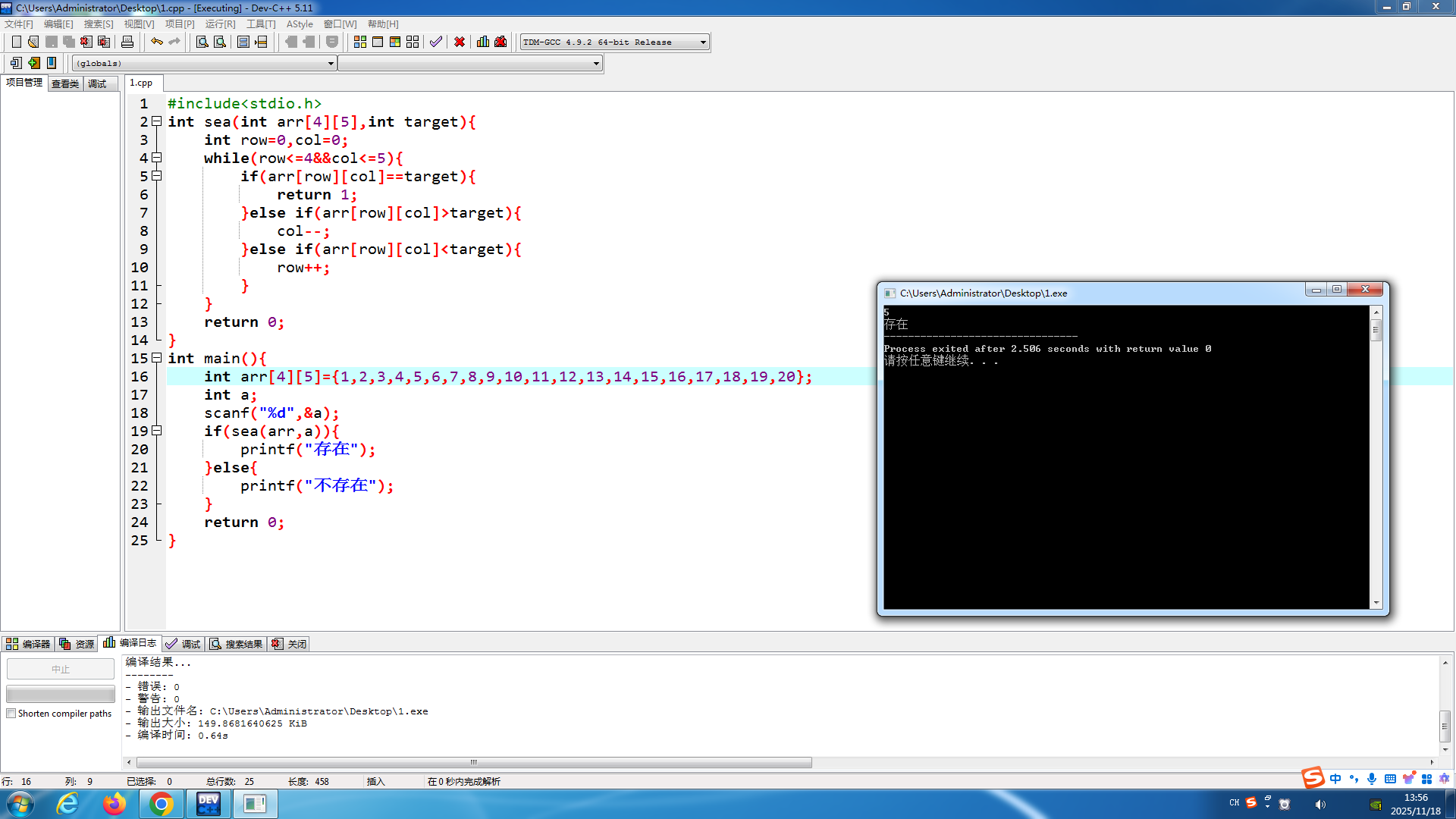This screenshot has height=819, width=1456.
Task: Click the Print toolbar icon
Action: 127,42
